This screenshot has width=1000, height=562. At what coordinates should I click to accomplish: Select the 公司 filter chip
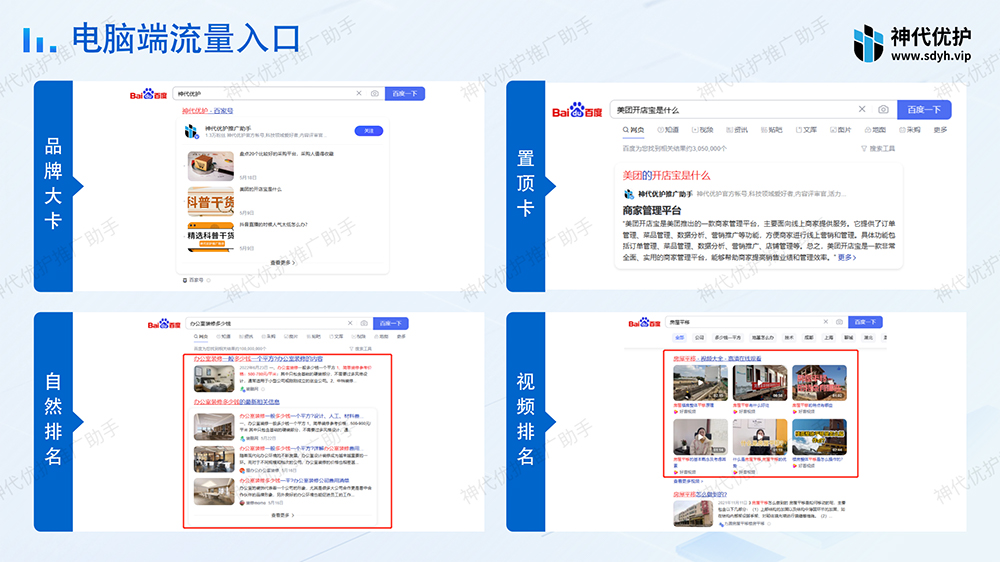tap(700, 337)
